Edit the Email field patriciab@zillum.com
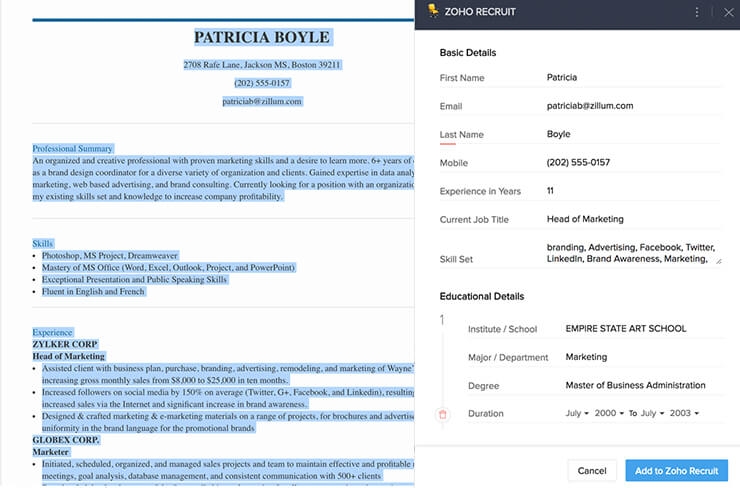The width and height of the screenshot is (740, 488). tap(633, 106)
